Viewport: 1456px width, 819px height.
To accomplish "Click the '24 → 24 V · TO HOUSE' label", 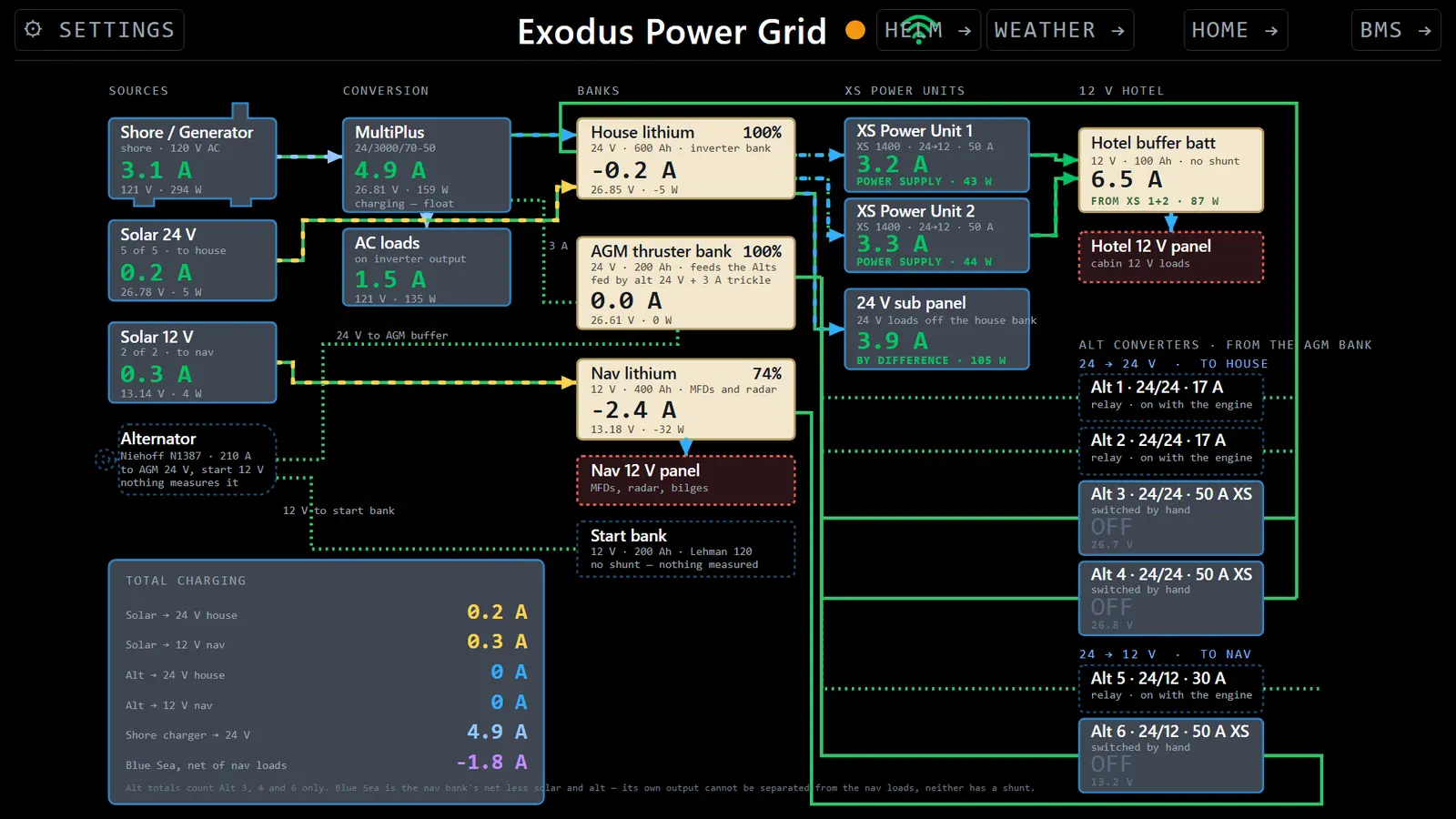I will [x=1173, y=364].
